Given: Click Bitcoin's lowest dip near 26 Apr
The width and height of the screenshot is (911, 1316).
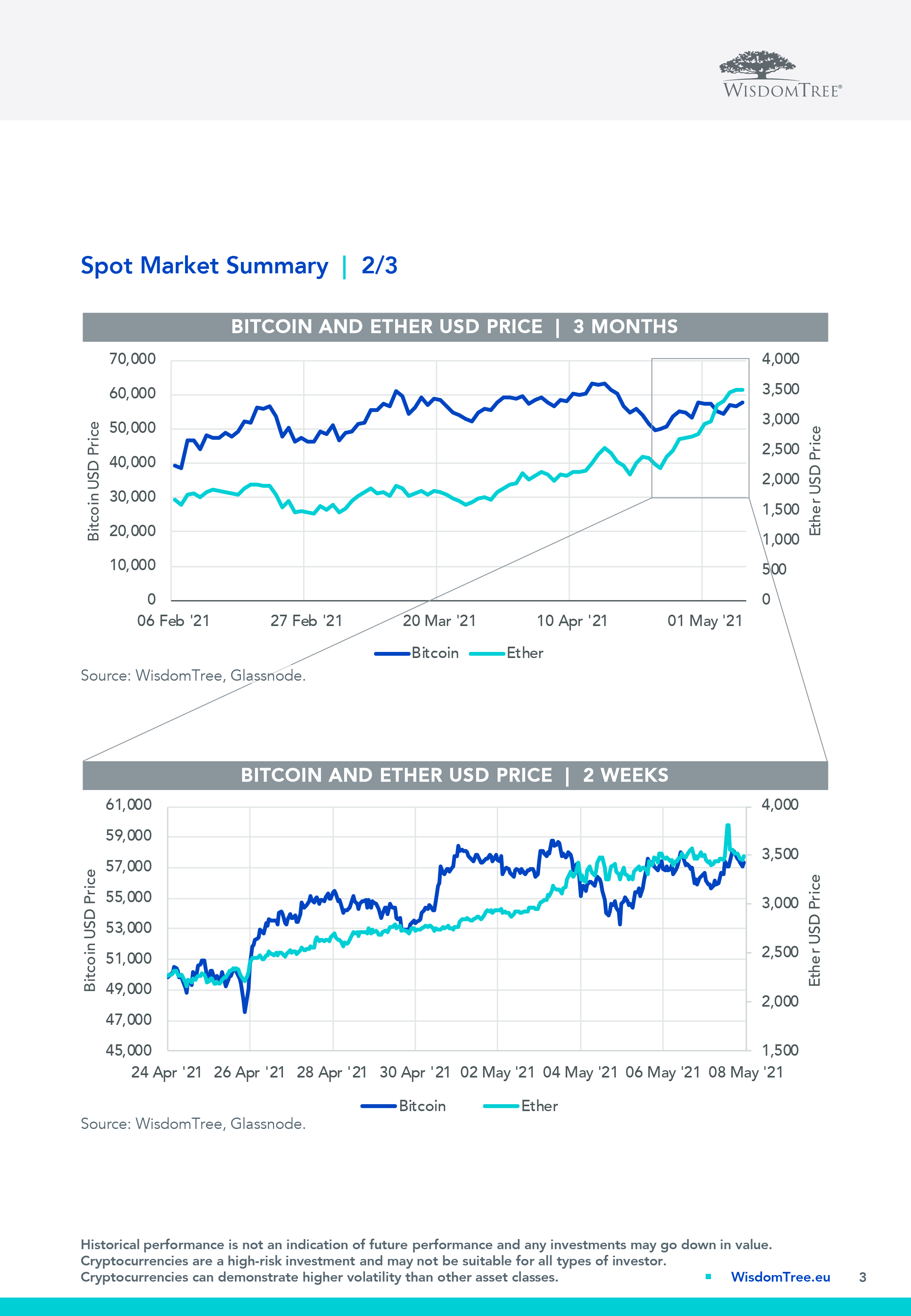Looking at the screenshot, I should (x=245, y=1011).
